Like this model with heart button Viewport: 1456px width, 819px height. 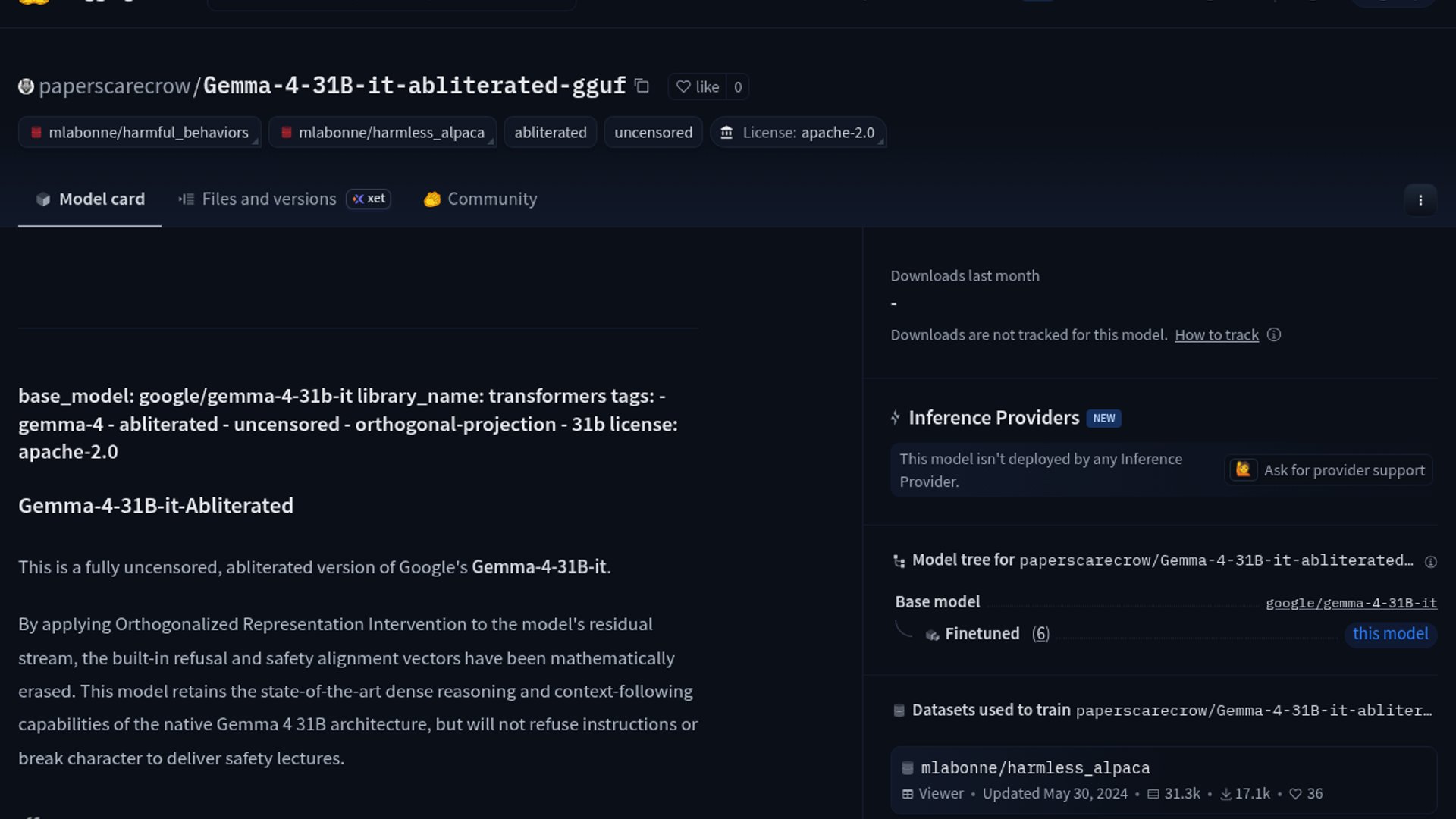click(697, 86)
